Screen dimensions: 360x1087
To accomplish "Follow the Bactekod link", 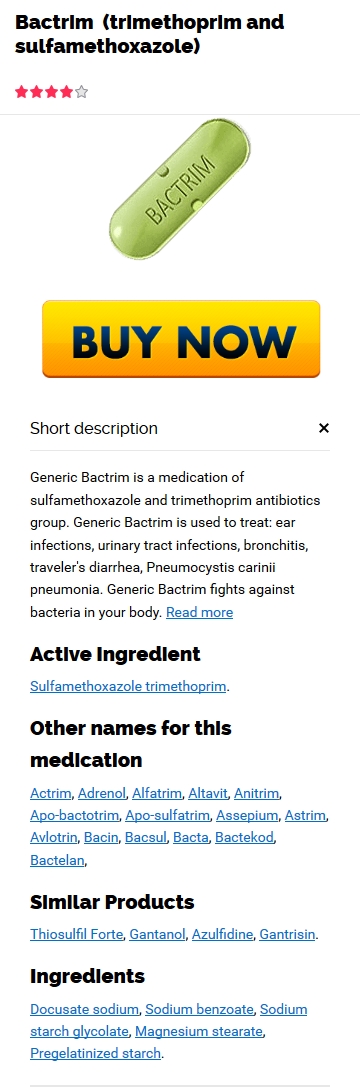I will 245,837.
